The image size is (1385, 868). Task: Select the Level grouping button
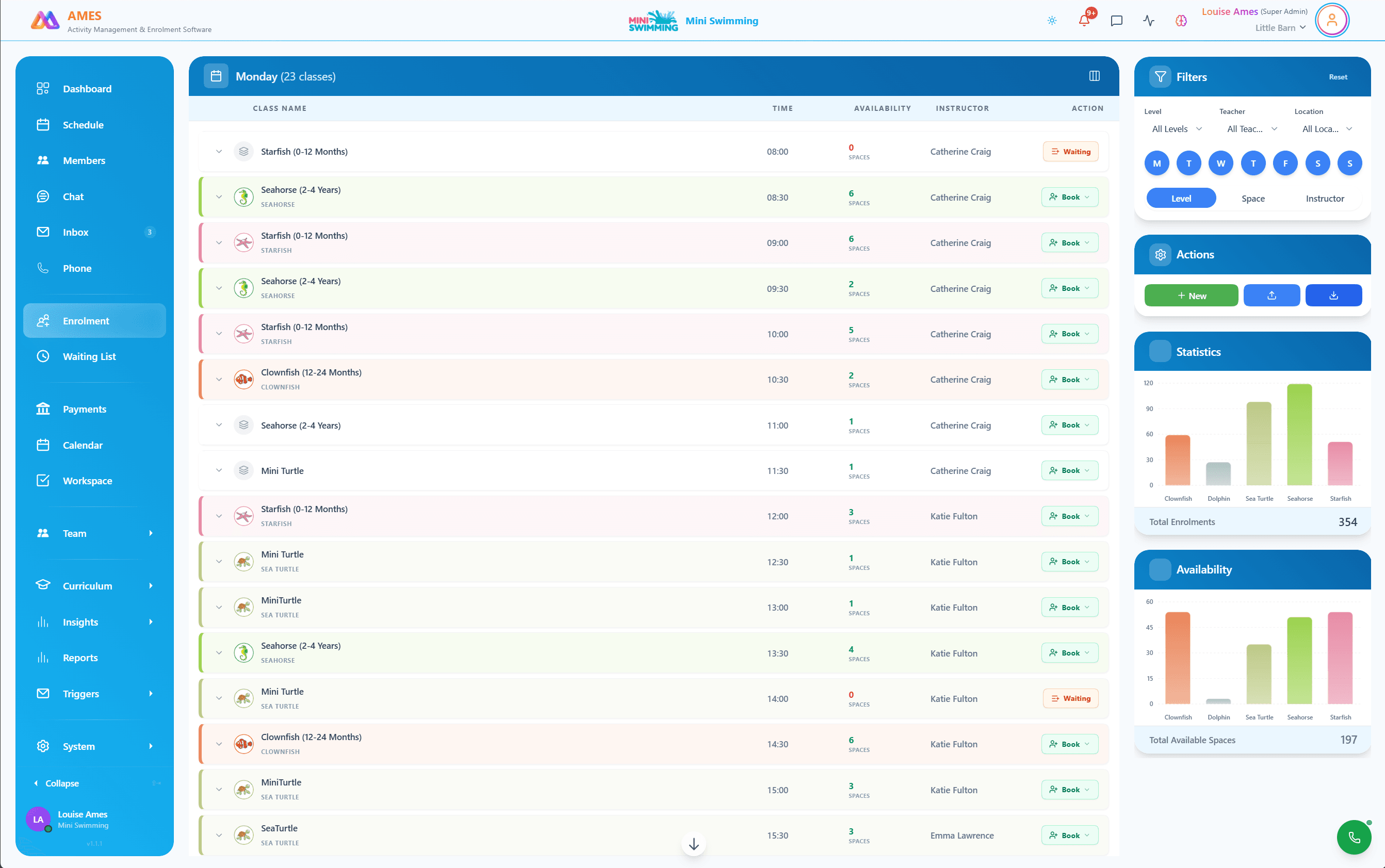pos(1181,198)
